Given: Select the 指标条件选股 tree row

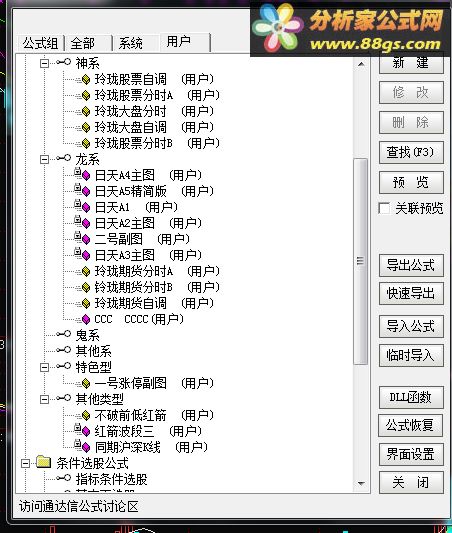Looking at the screenshot, I should pos(111,479).
